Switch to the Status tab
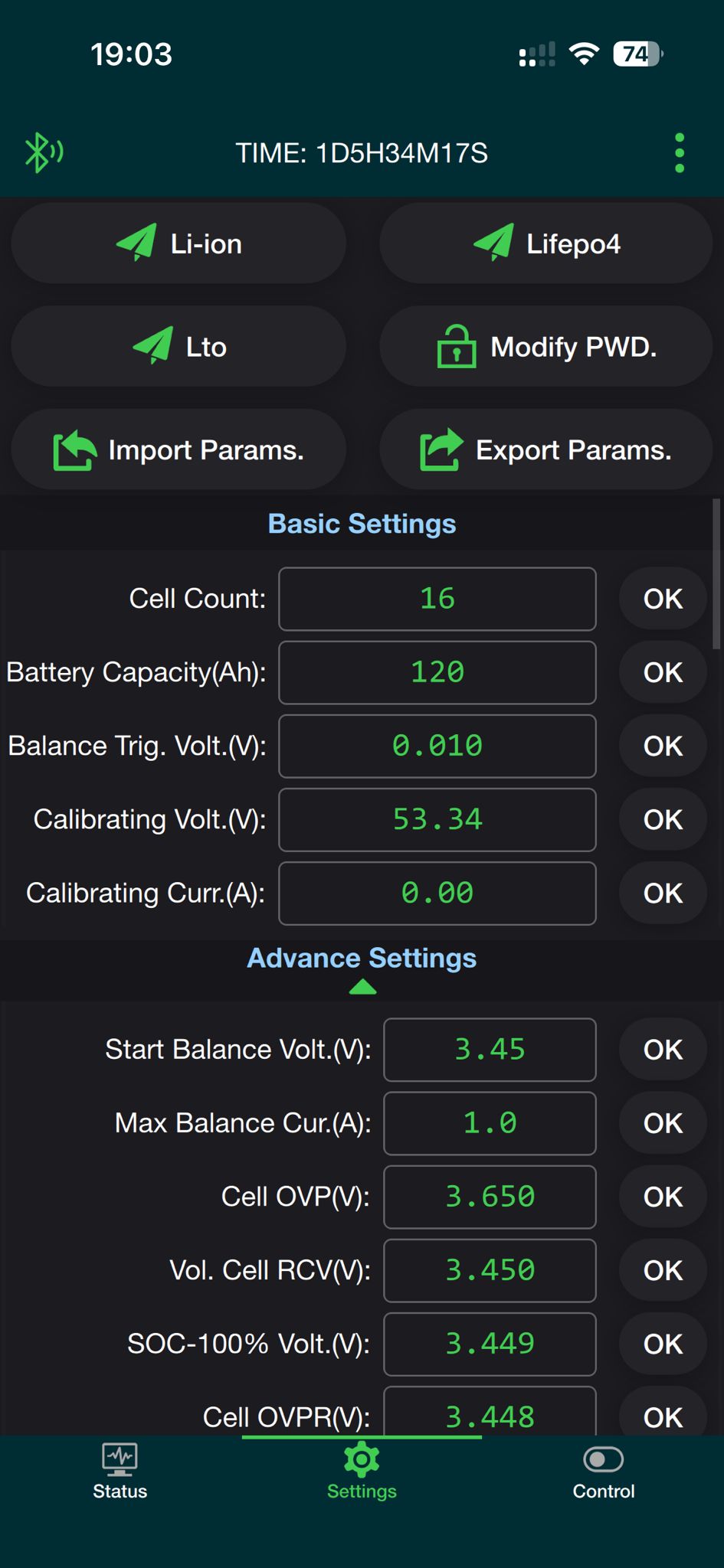 [x=120, y=1472]
